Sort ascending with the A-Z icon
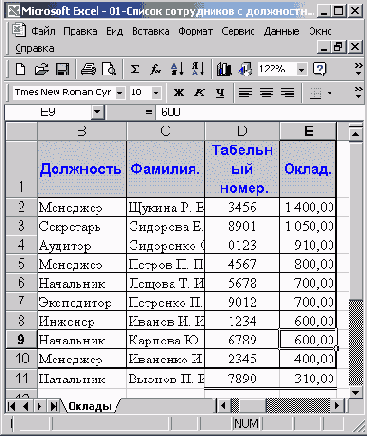Viewport: 367px width, 436px height. (x=177, y=69)
